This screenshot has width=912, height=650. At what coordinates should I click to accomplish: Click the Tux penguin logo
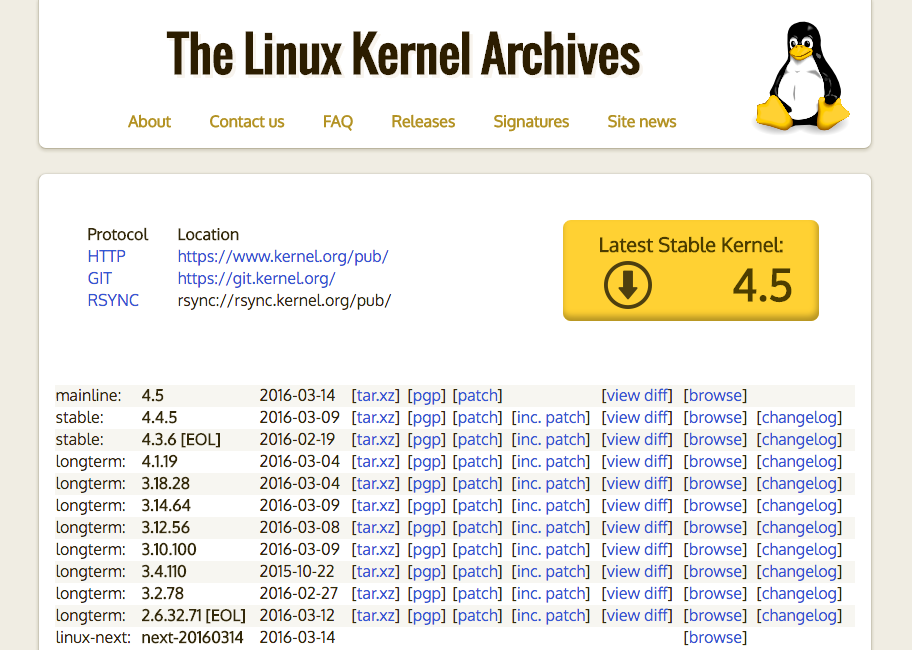tap(803, 76)
